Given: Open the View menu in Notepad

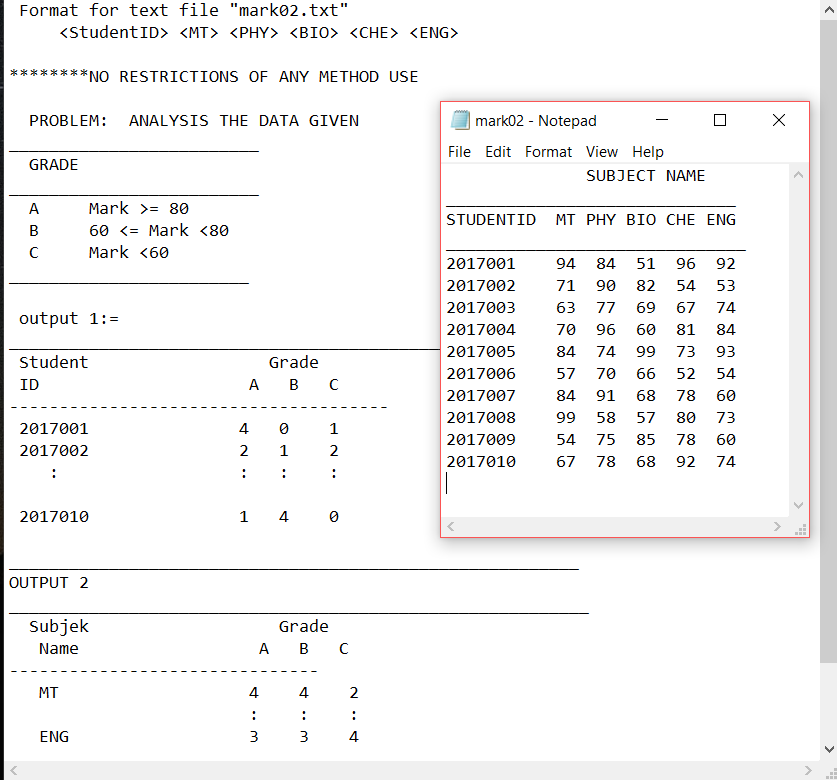Looking at the screenshot, I should click(x=601, y=152).
